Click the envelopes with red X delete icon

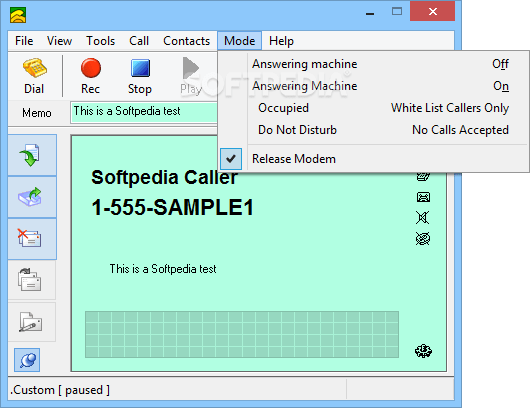pyautogui.click(x=32, y=239)
